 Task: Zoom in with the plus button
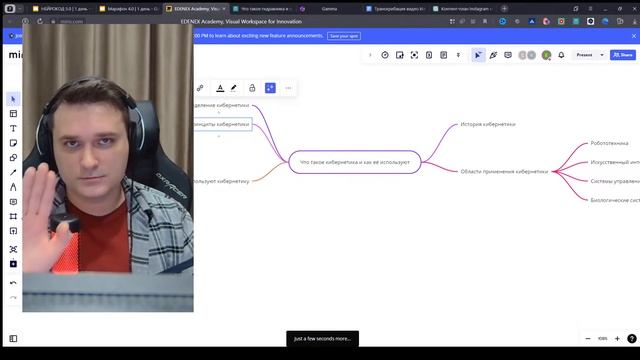pyautogui.click(x=617, y=338)
